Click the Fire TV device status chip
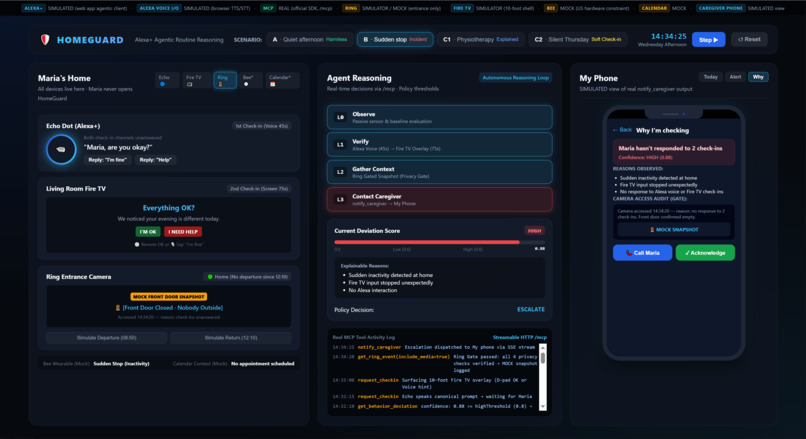 [197, 80]
